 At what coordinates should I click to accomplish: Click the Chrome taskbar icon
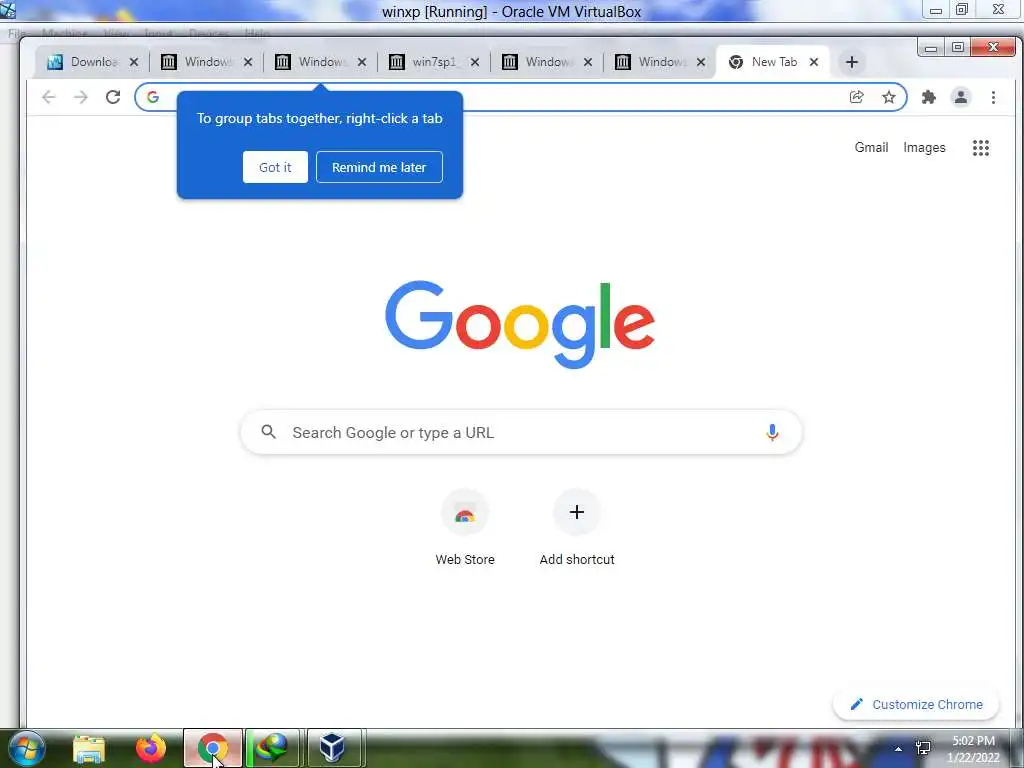[x=213, y=748]
